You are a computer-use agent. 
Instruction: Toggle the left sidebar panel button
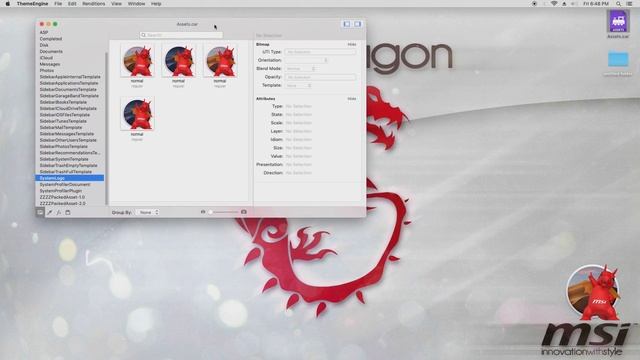[347, 24]
